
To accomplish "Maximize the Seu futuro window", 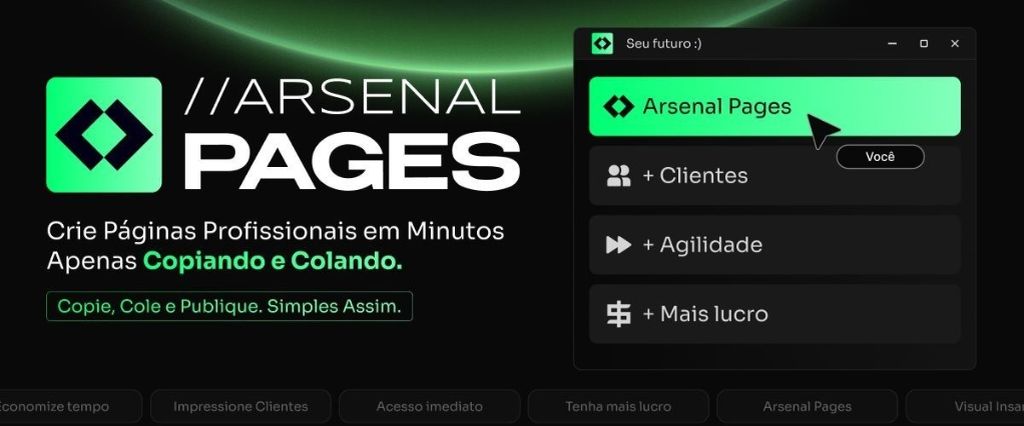I will 923,44.
